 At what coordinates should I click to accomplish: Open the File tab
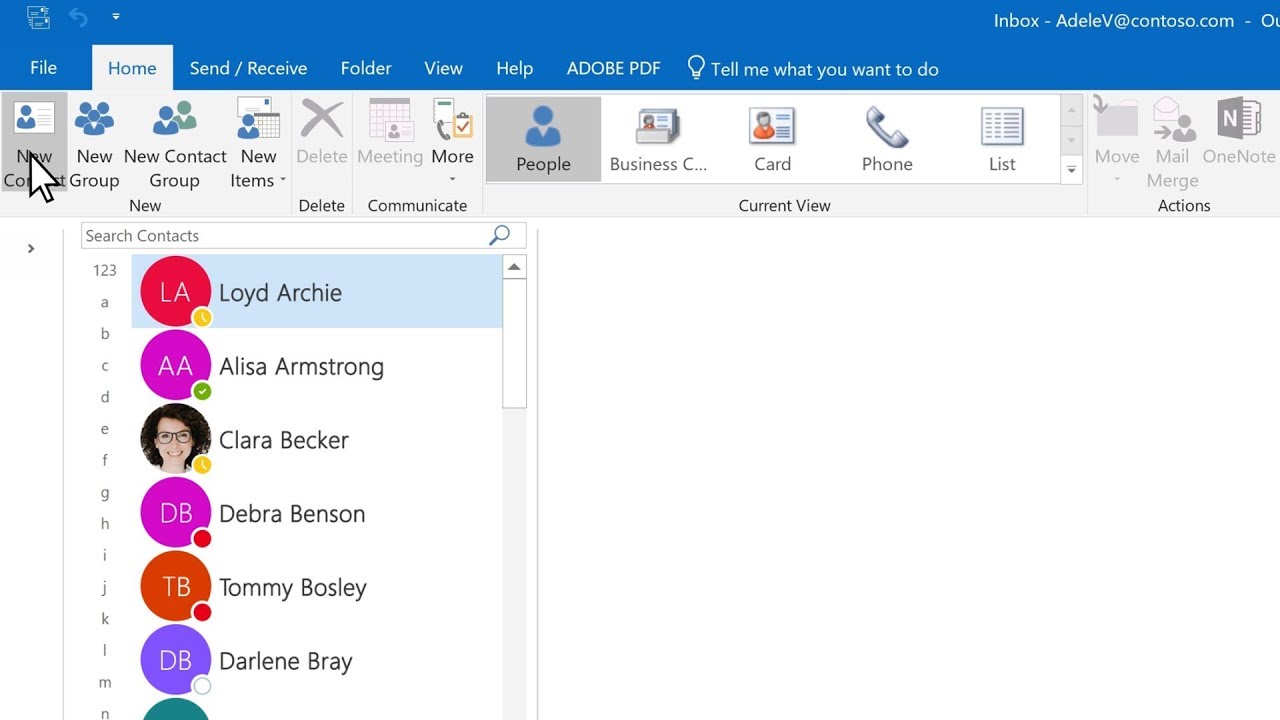43,68
